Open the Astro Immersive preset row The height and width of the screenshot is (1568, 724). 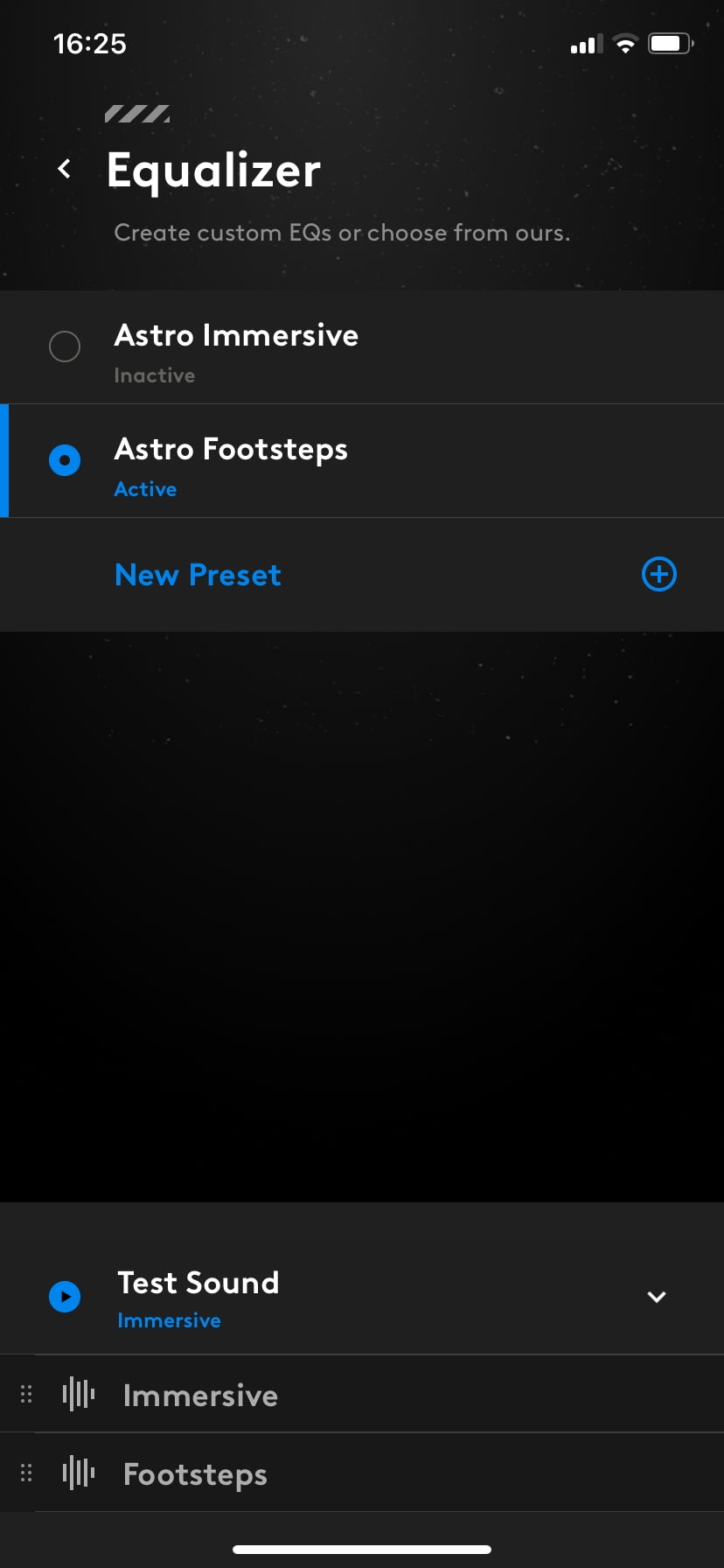[x=362, y=347]
